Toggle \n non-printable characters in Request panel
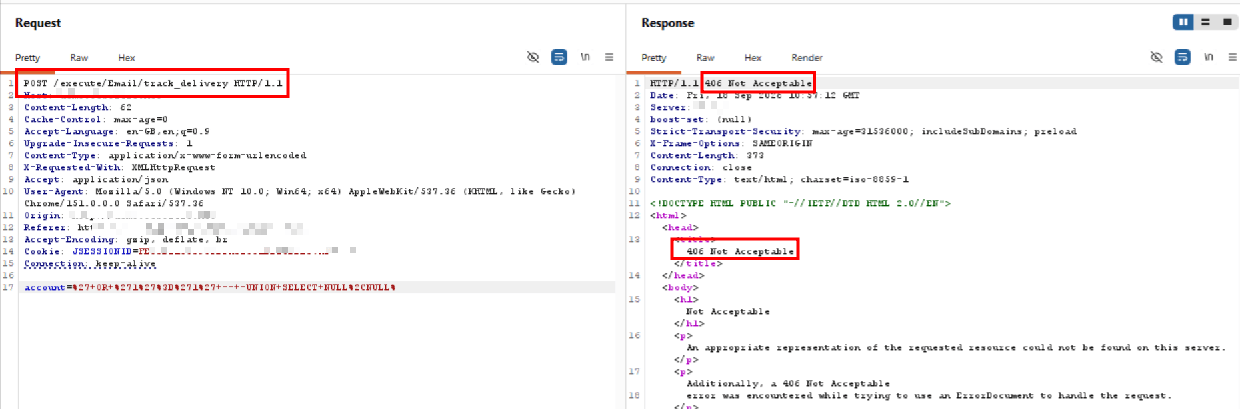 [x=584, y=57]
